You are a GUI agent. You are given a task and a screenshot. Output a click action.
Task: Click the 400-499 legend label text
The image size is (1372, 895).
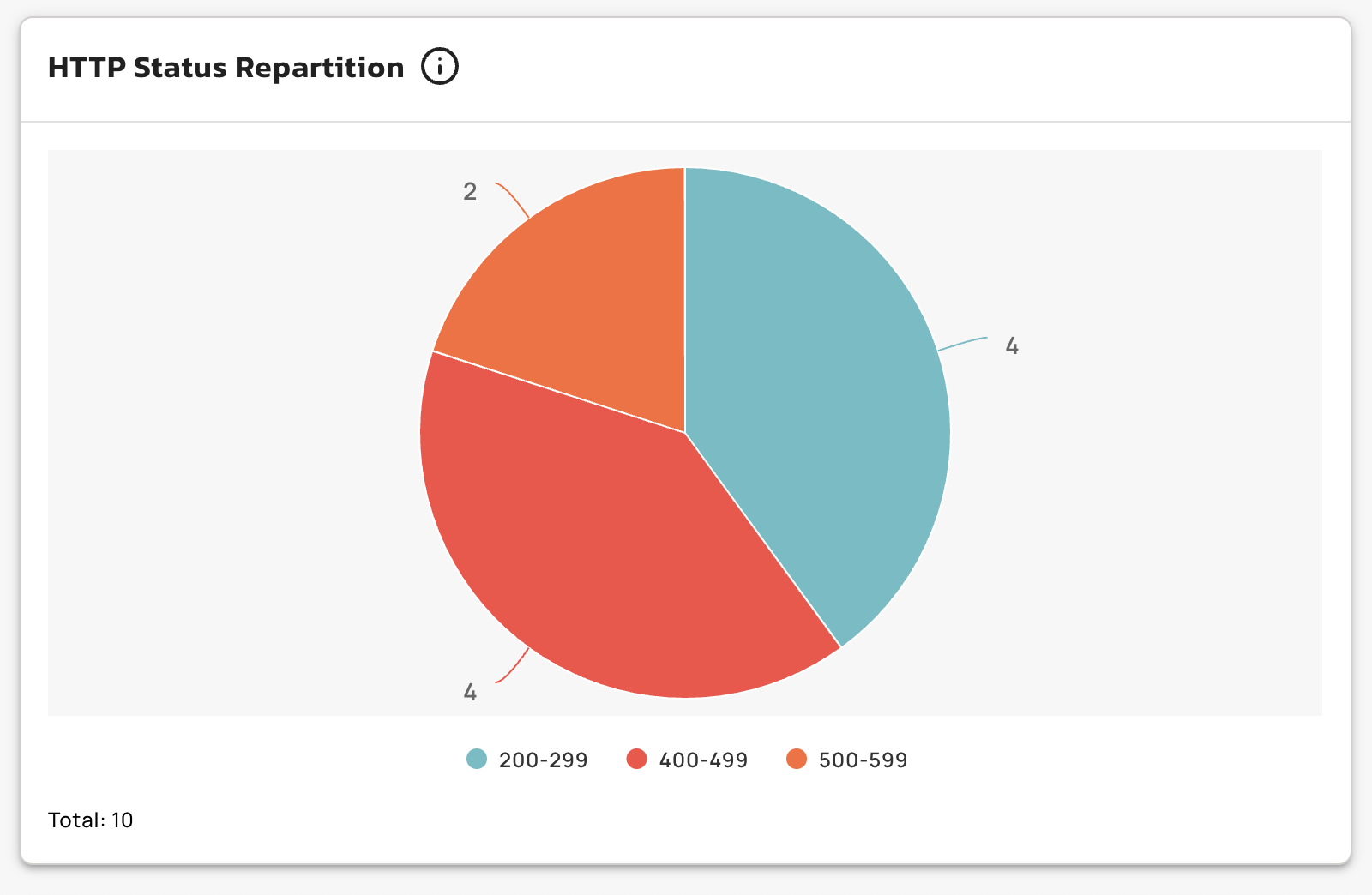(703, 760)
